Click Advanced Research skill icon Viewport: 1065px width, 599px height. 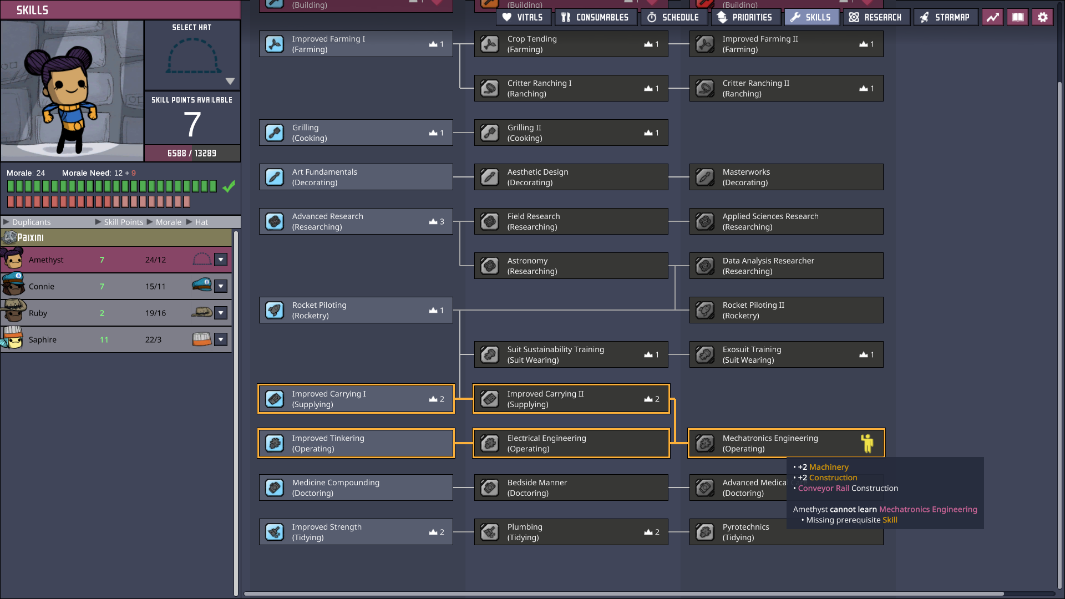click(274, 221)
